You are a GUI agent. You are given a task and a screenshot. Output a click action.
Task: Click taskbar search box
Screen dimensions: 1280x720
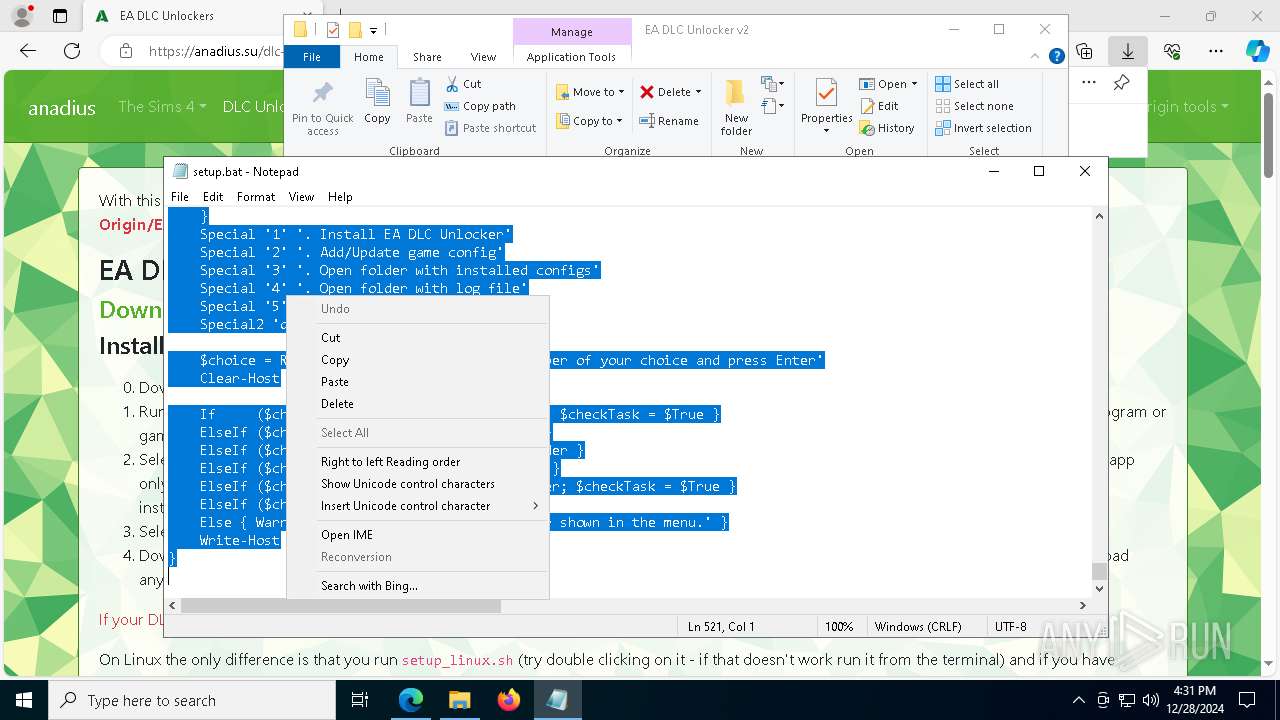(191, 700)
